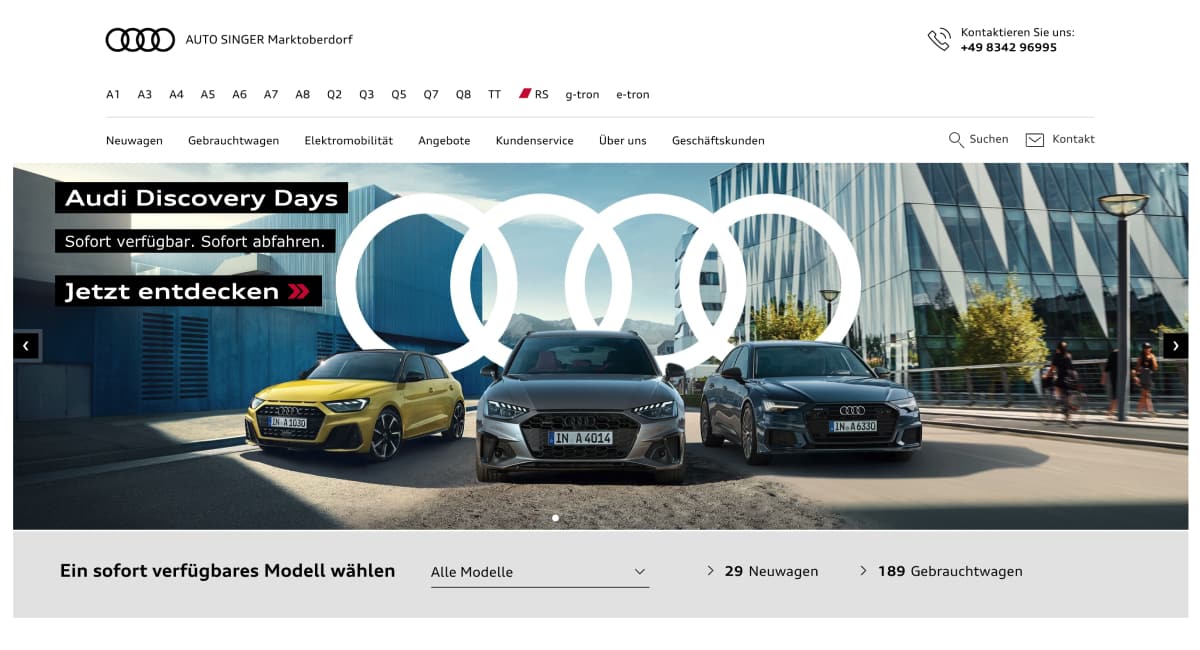Open the Geschäftskunden navigation item
Viewport: 1200px width, 650px height.
(718, 141)
